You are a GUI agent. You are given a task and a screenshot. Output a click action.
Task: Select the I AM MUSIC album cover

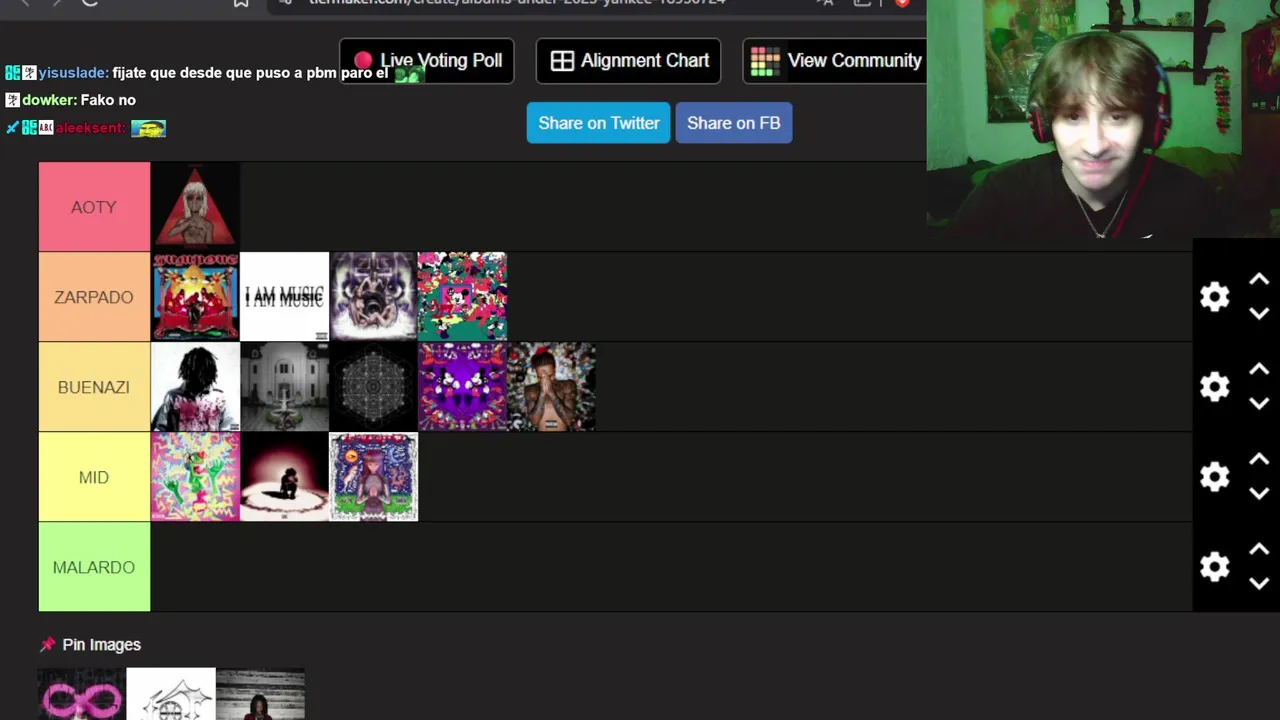coord(284,297)
